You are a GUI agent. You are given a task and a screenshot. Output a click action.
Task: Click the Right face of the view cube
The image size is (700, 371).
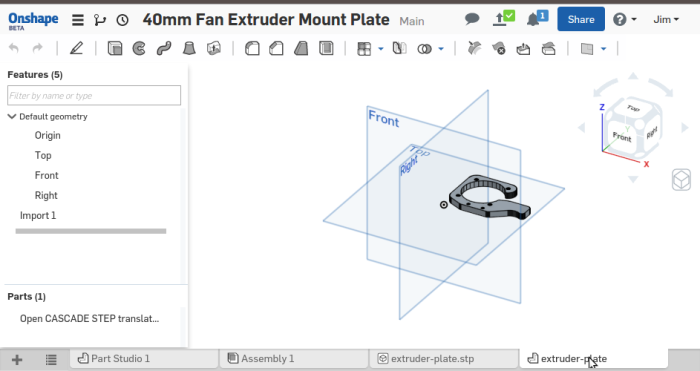pos(652,133)
